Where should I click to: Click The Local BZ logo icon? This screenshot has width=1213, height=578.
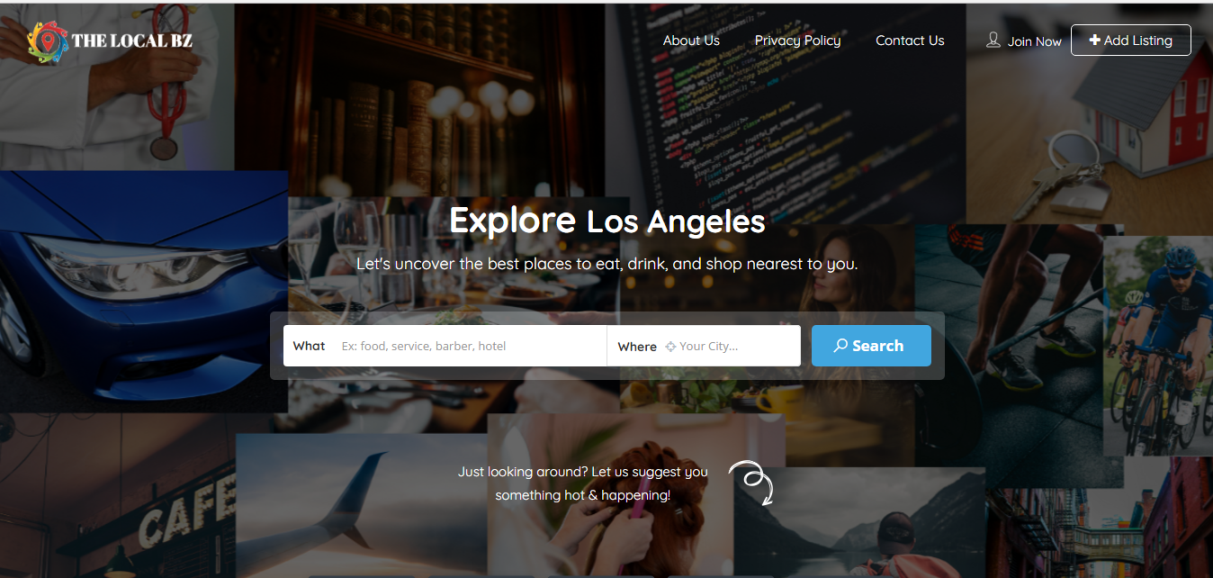(47, 42)
